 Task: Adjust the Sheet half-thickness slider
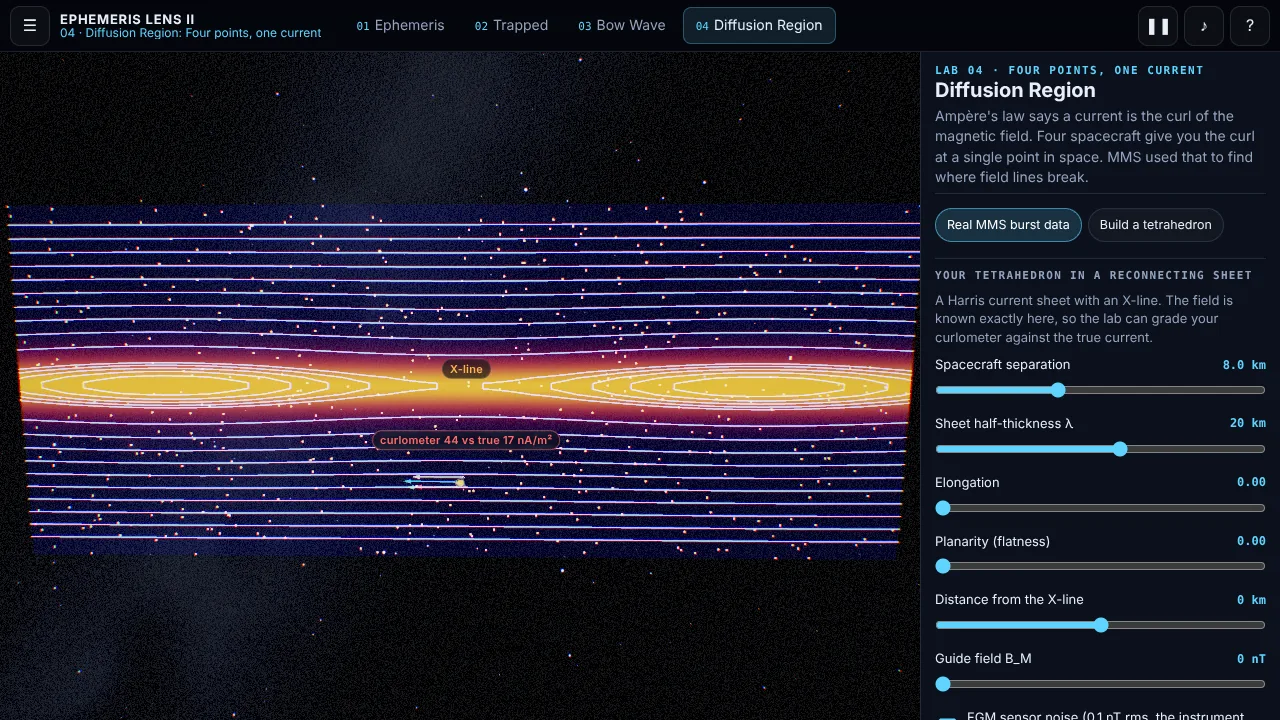(x=1100, y=449)
